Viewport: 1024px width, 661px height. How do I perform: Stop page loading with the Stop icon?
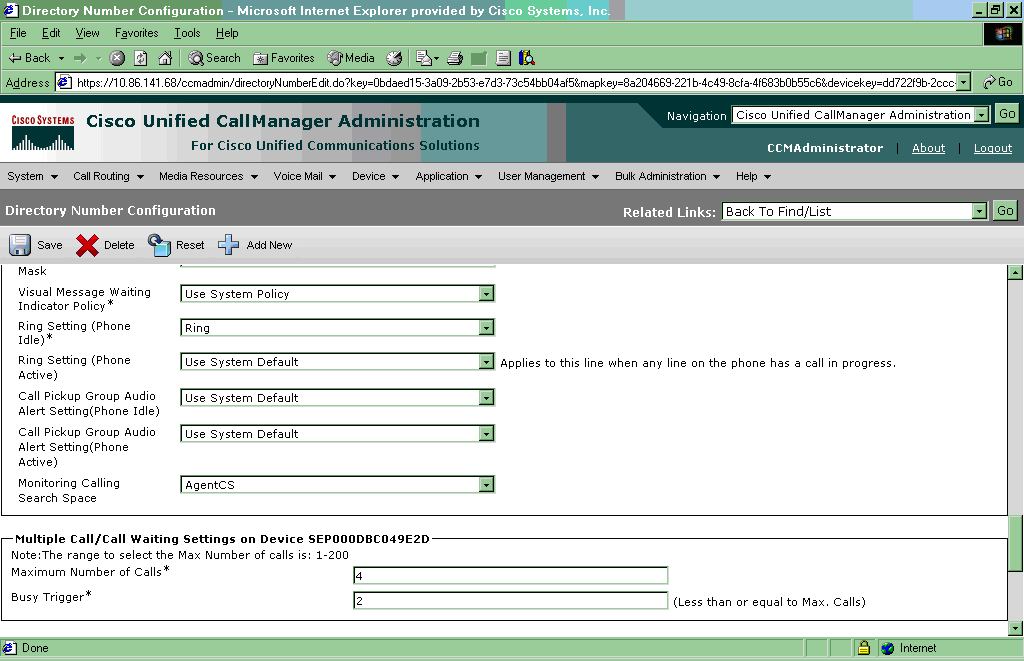(x=117, y=58)
